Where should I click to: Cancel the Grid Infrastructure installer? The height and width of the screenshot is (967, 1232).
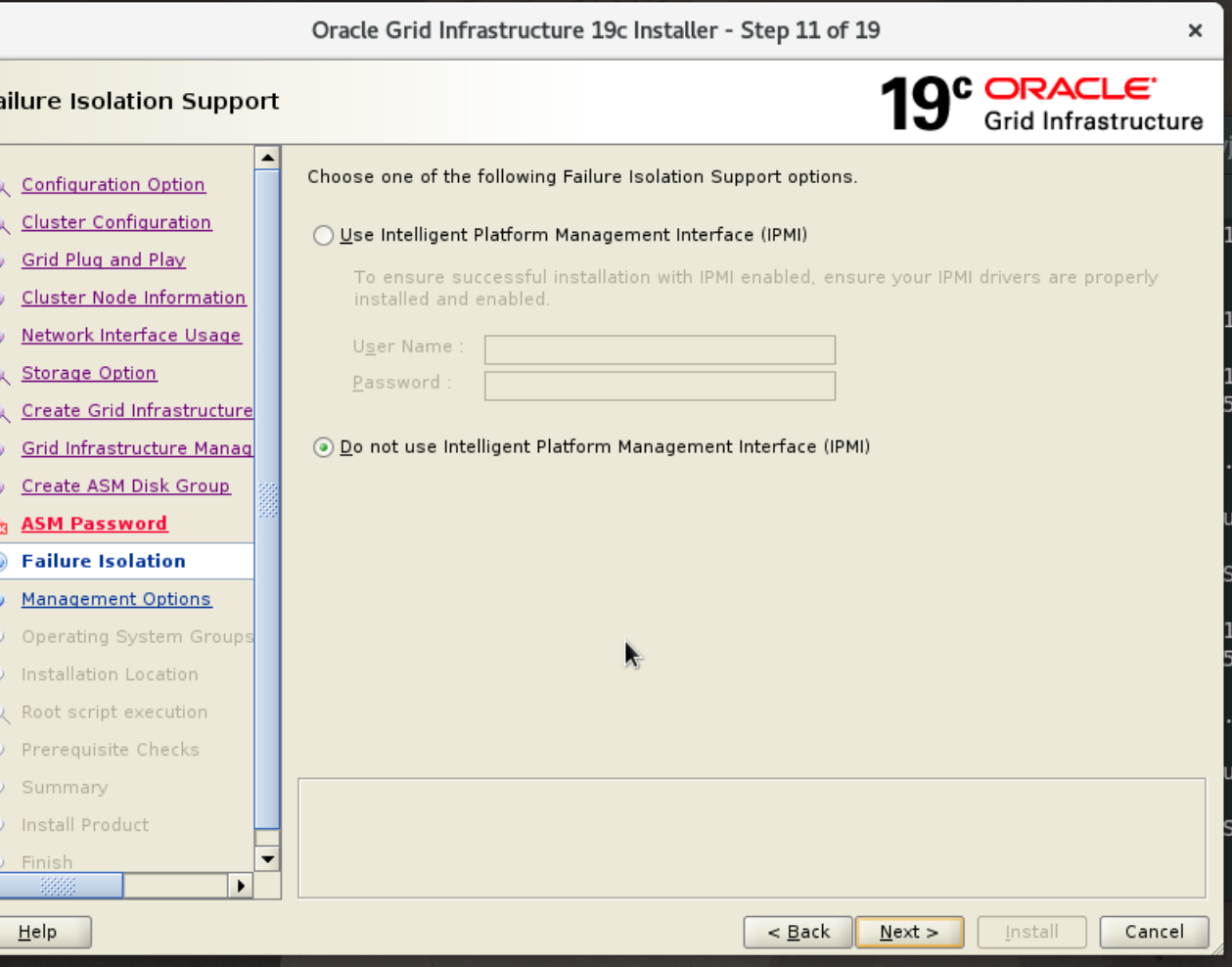pyautogui.click(x=1154, y=932)
